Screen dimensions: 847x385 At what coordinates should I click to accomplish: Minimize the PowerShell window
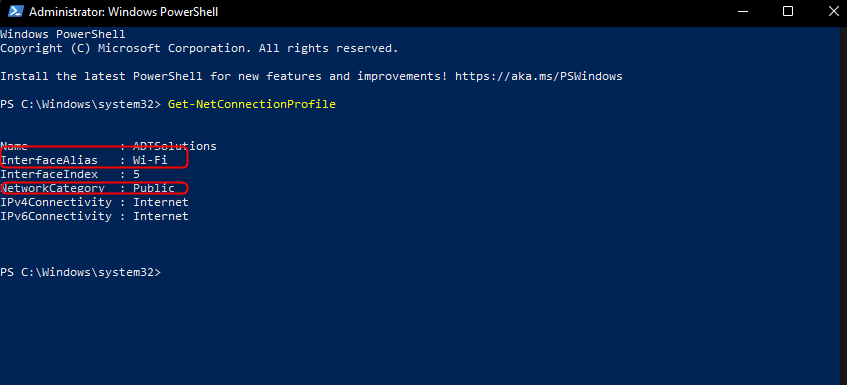(742, 11)
